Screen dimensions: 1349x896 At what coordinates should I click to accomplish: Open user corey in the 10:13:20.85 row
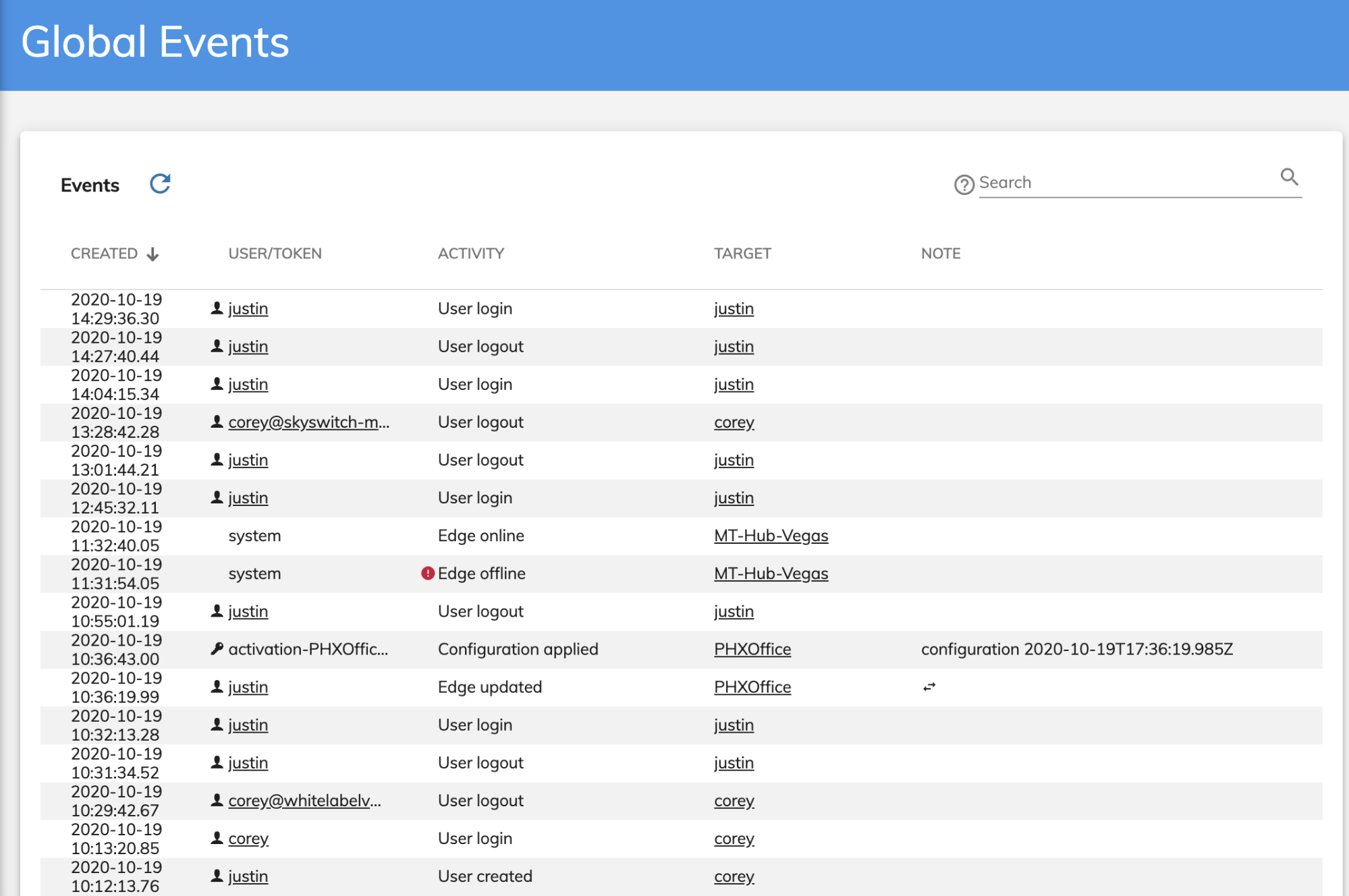click(x=248, y=839)
